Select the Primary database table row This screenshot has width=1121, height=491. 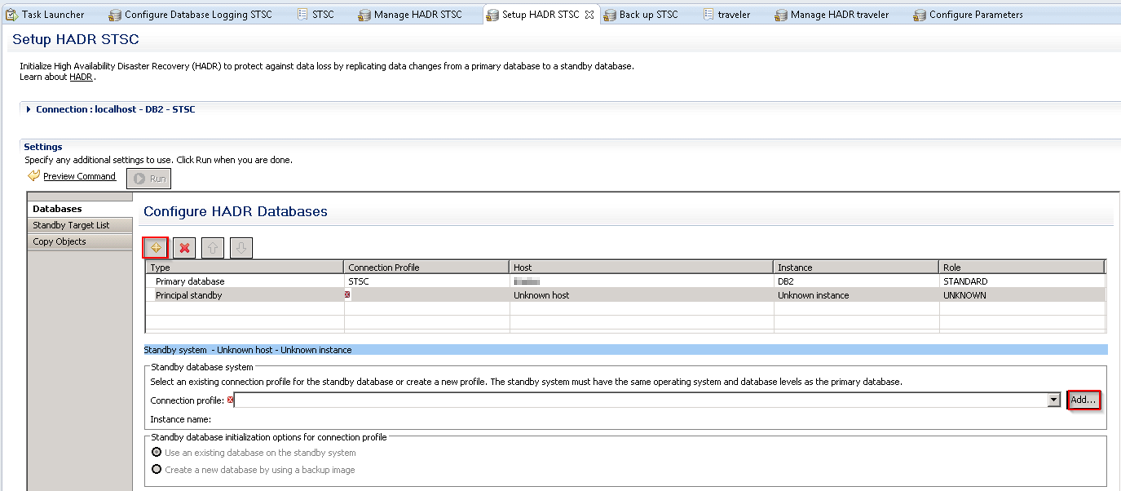coord(190,281)
